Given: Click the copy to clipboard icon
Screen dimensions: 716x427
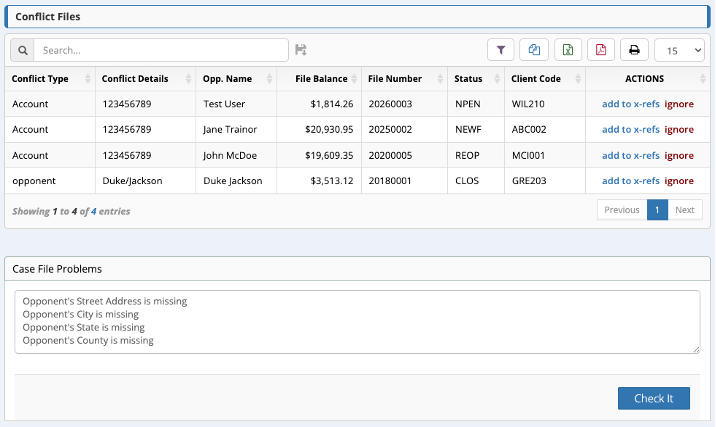Looking at the screenshot, I should point(534,50).
